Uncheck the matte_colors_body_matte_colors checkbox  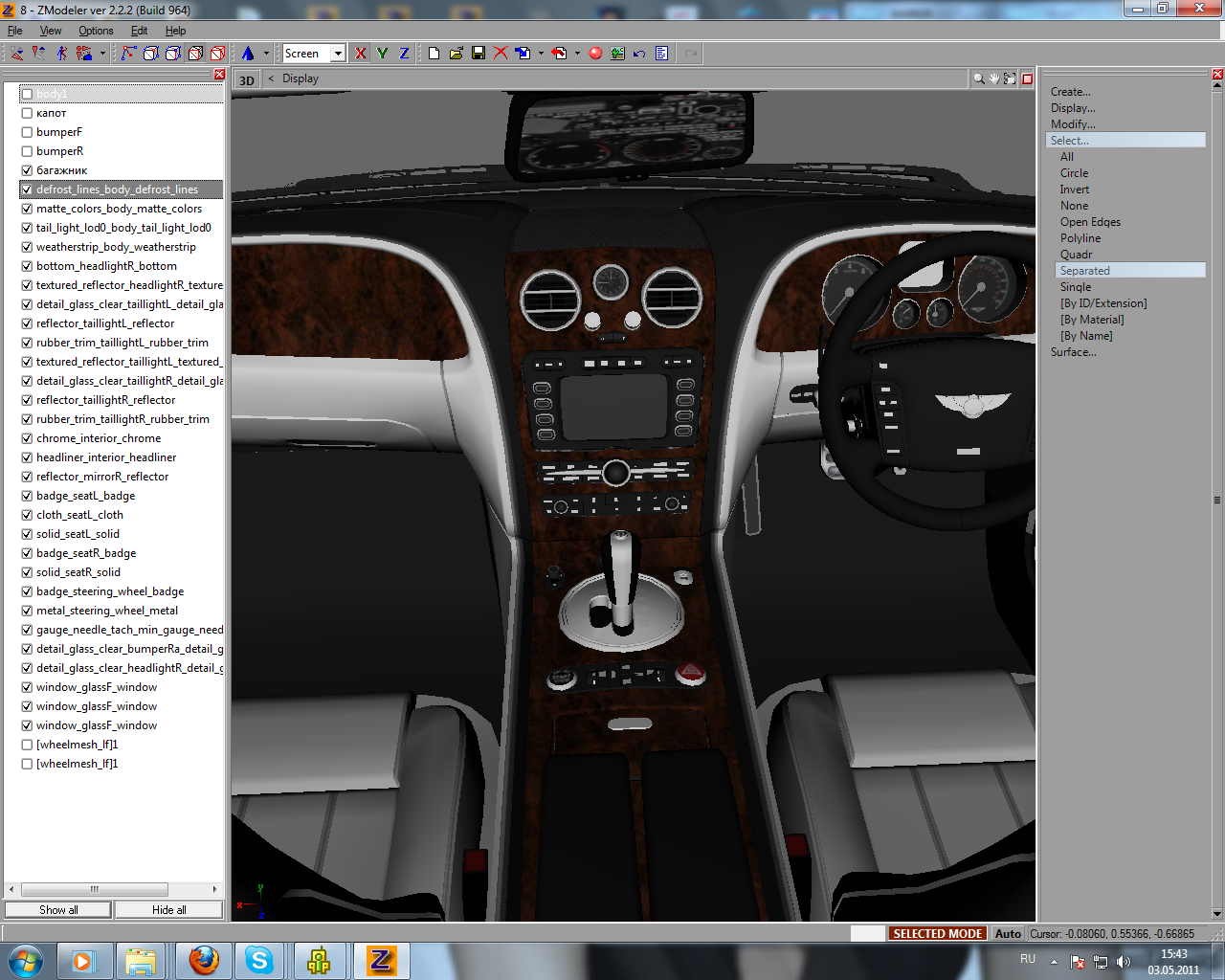[x=27, y=209]
